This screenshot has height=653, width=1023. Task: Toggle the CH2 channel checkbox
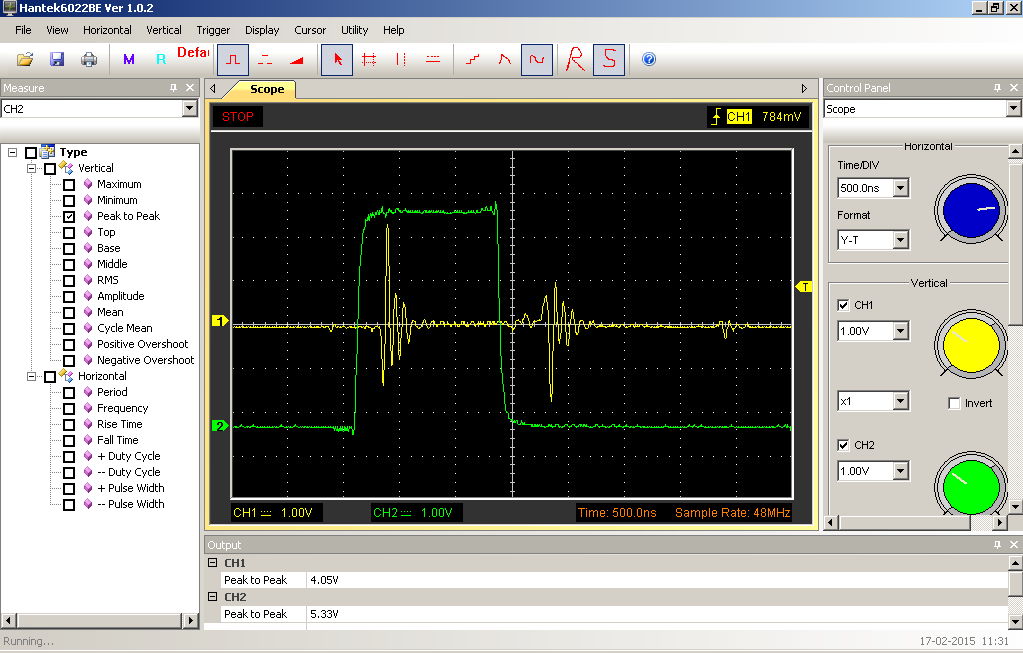pyautogui.click(x=843, y=445)
